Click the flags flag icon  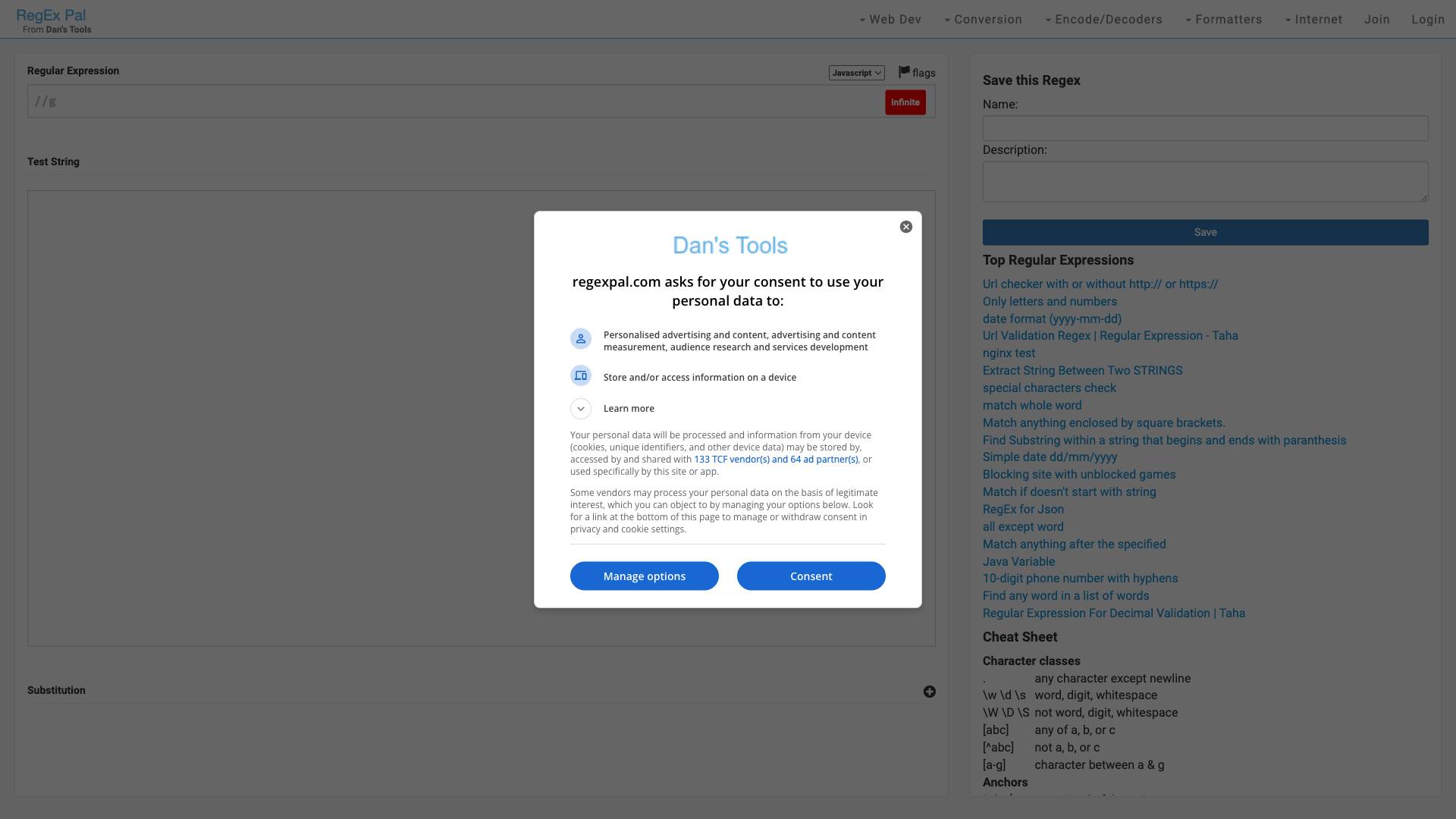pos(904,72)
